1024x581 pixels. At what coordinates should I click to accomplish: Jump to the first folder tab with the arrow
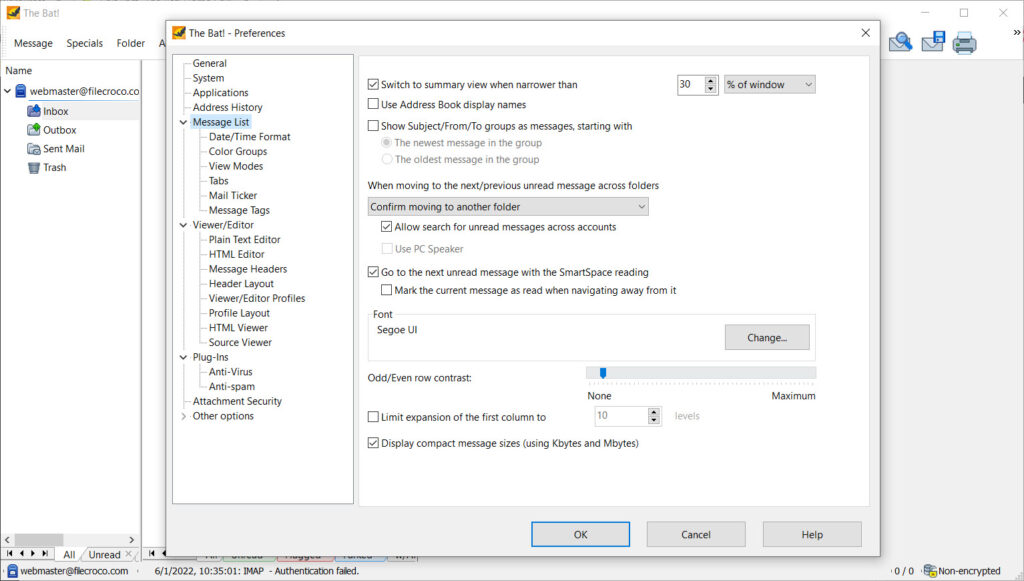pos(10,554)
